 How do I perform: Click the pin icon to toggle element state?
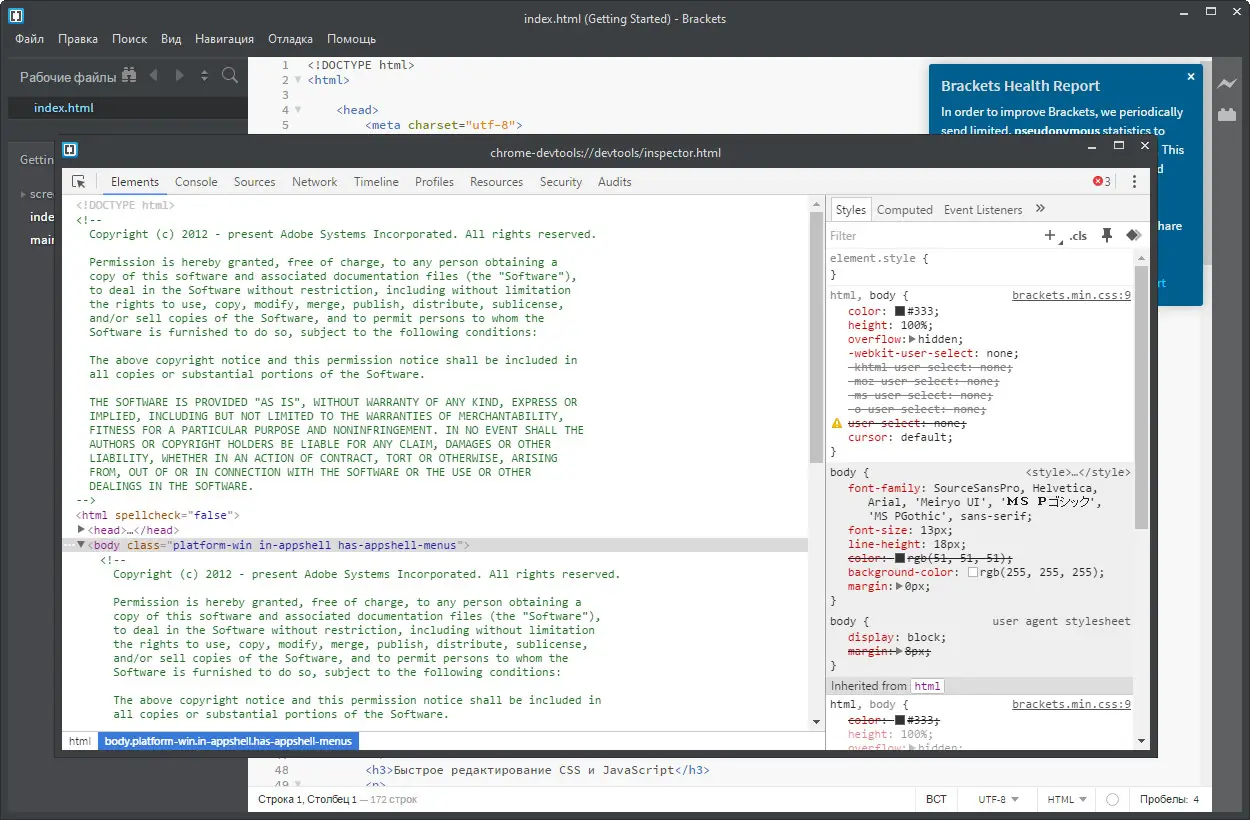pos(1106,236)
